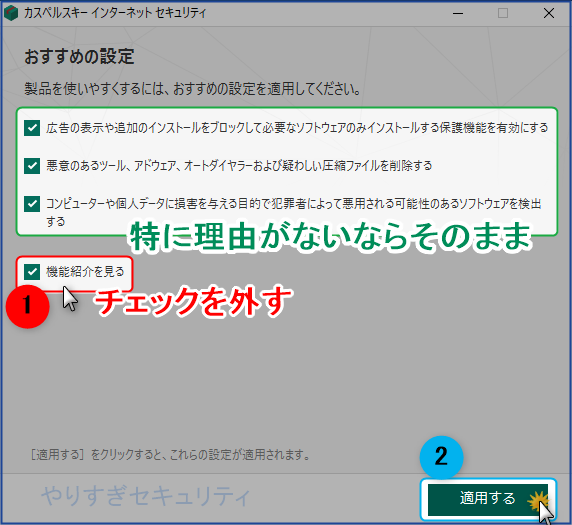Click the blue circle numbered 2
Screen dimensions: 572x525
point(441,457)
